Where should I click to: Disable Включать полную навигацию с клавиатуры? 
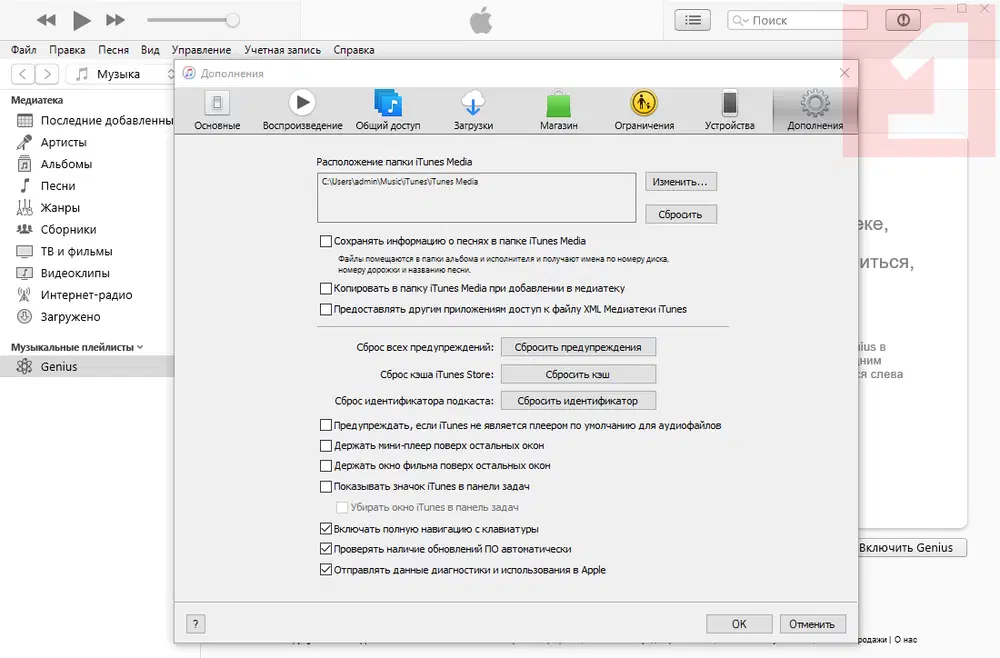click(326, 529)
